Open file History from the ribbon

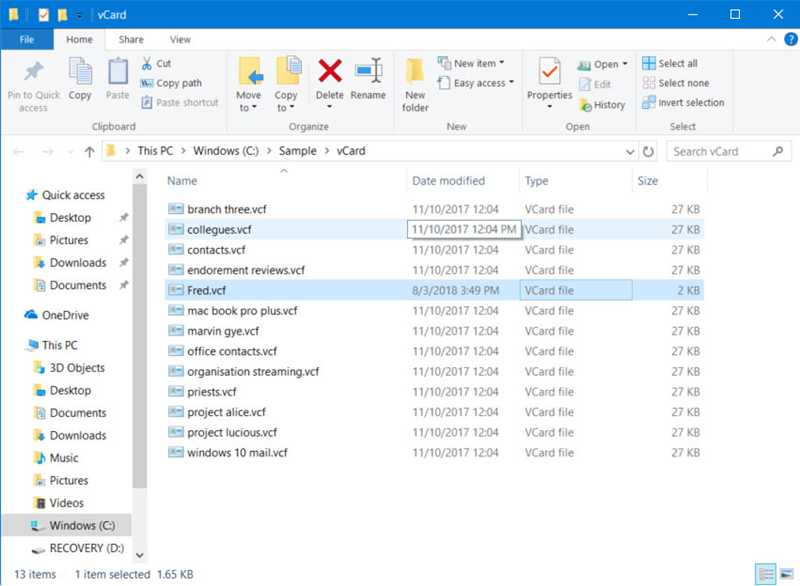pos(603,105)
